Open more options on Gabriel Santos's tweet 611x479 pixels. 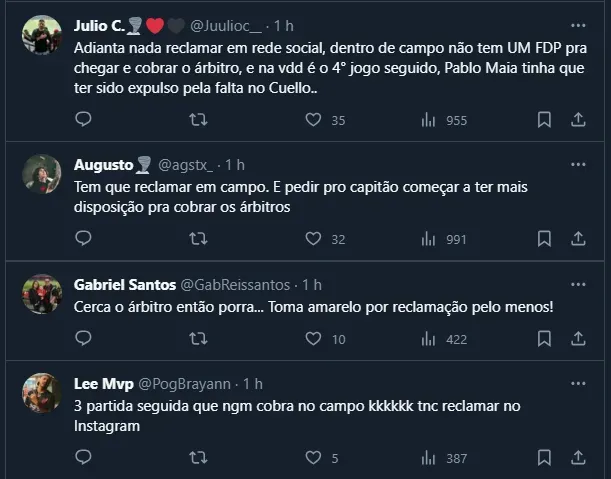[578, 284]
